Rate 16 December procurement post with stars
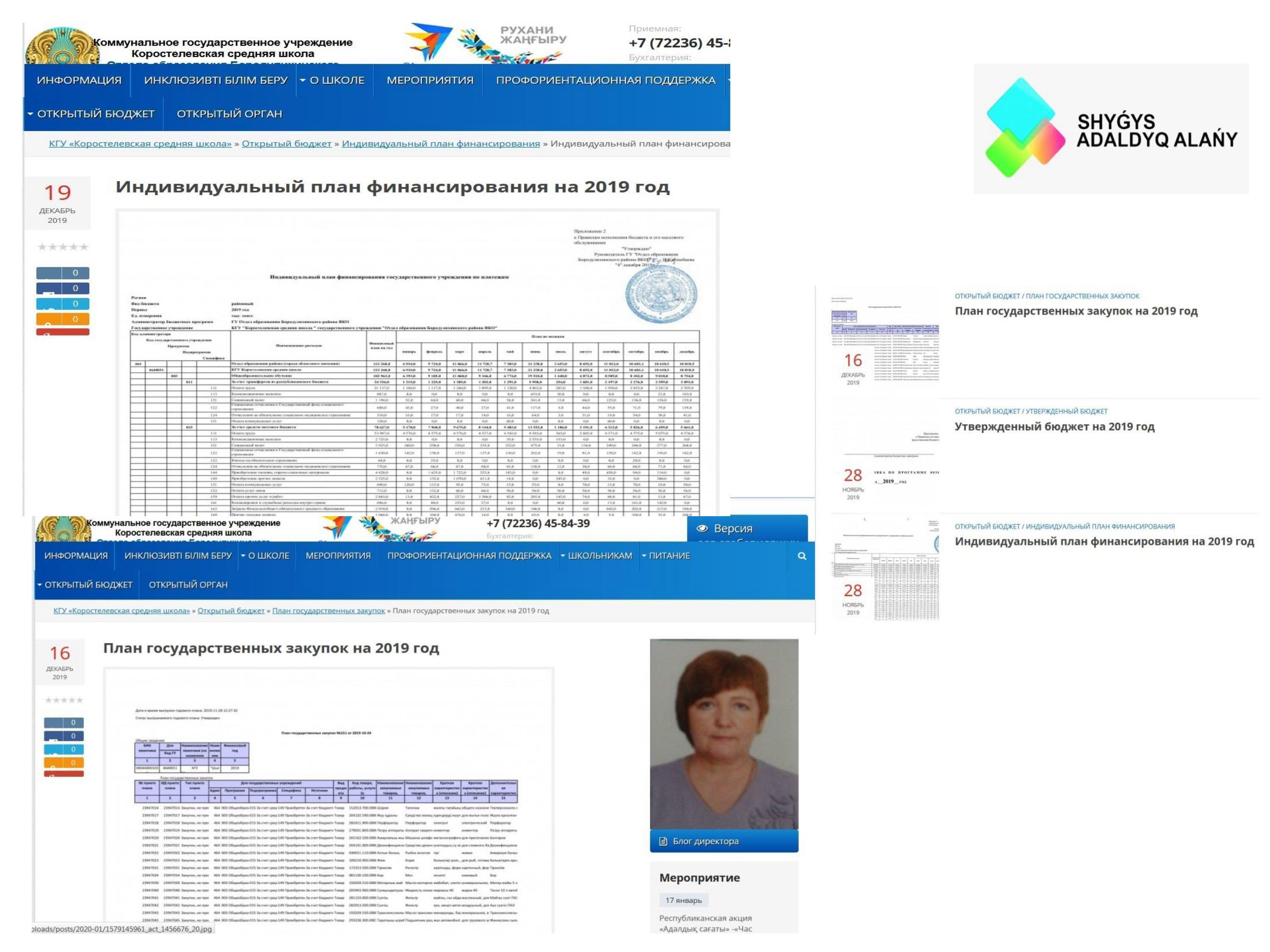Viewport: 1270px width, 952px height. (64, 700)
